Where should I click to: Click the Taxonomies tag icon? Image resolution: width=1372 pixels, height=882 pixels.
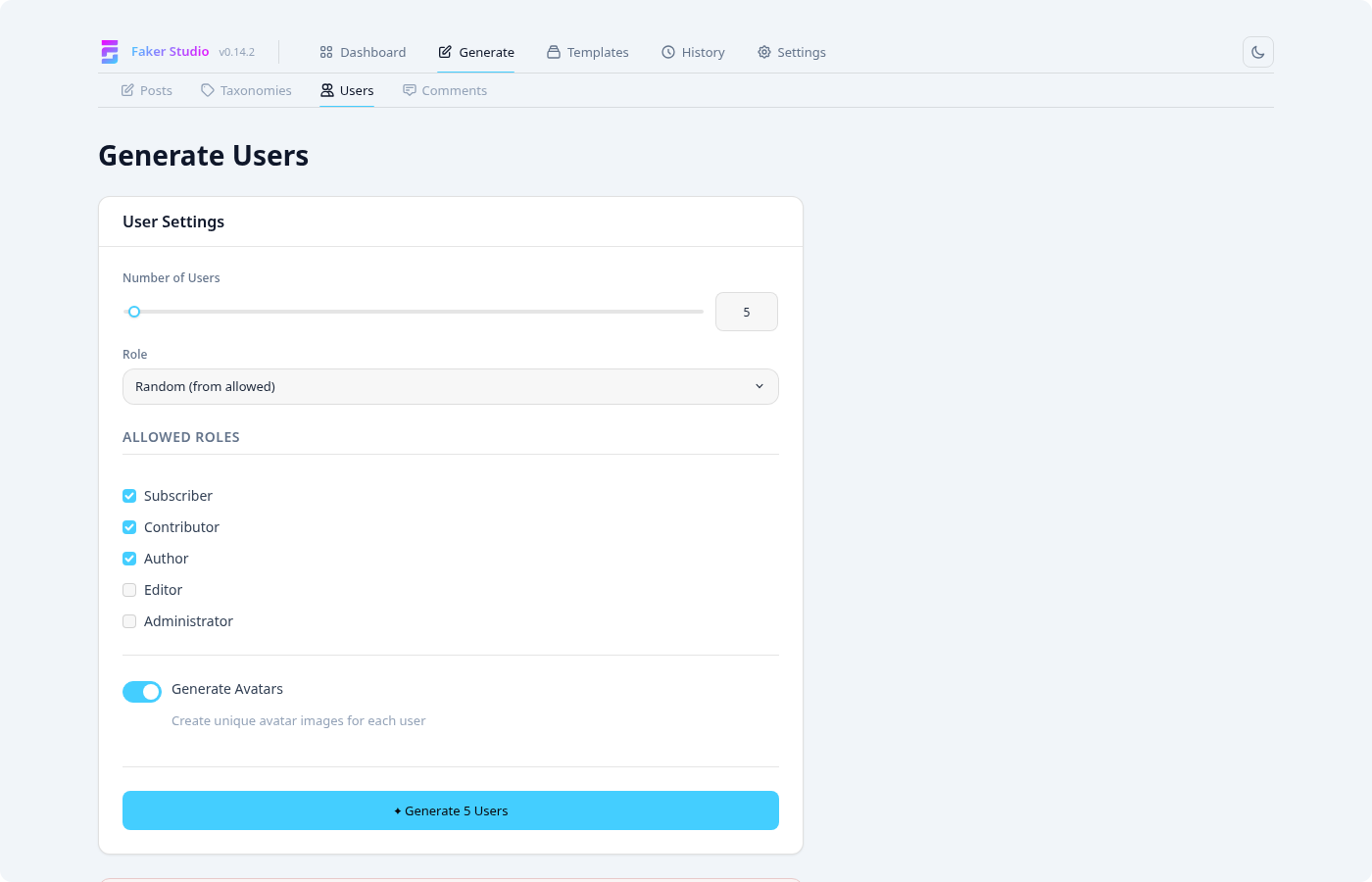click(208, 90)
